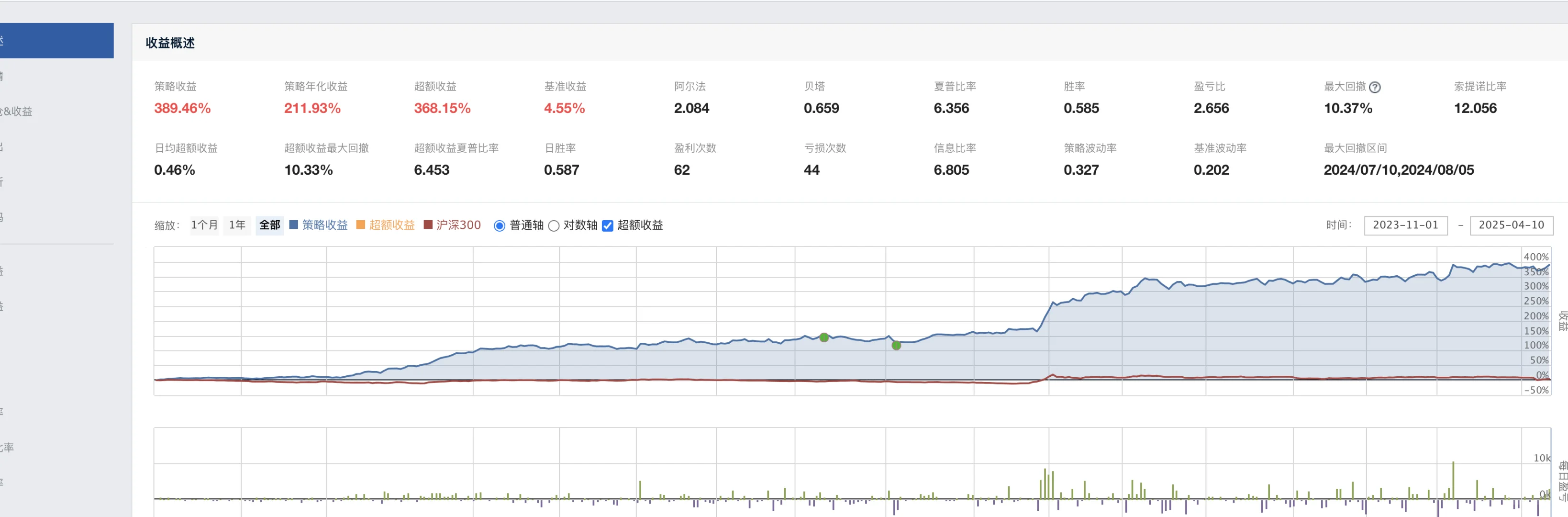Screen dimensions: 1568x517
Task: Select the 对数轴 radio button
Action: point(553,226)
